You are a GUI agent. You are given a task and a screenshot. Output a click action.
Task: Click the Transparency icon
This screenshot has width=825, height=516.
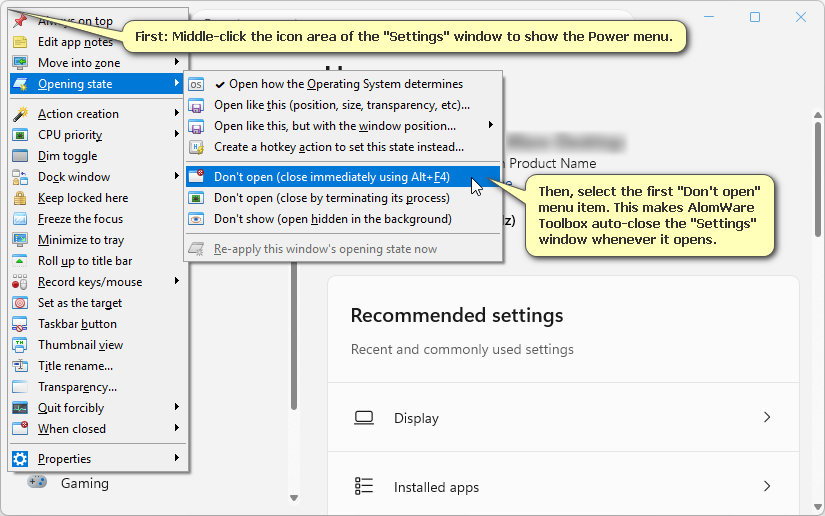click(x=20, y=387)
